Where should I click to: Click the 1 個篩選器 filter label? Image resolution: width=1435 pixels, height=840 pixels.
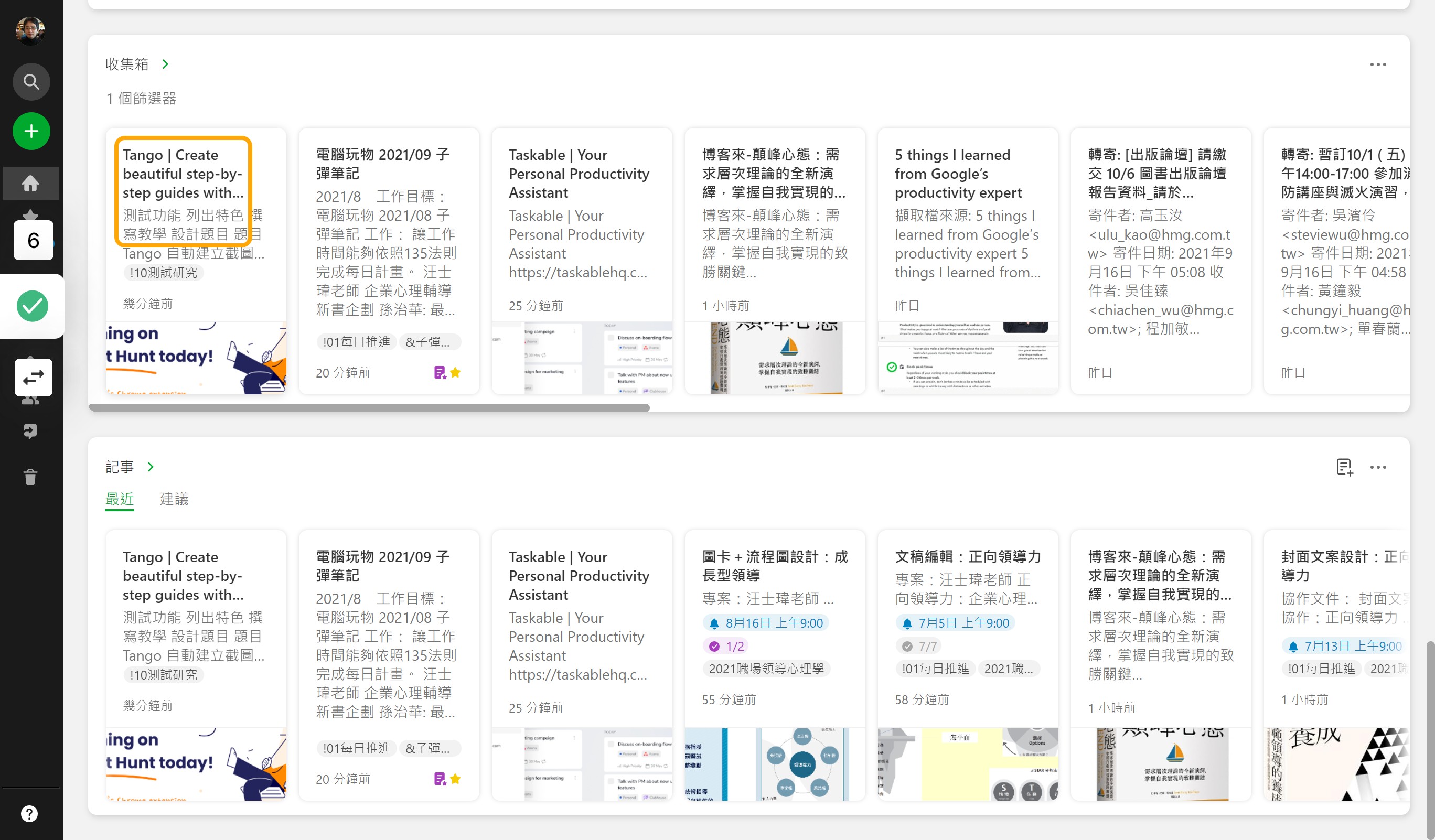click(141, 99)
